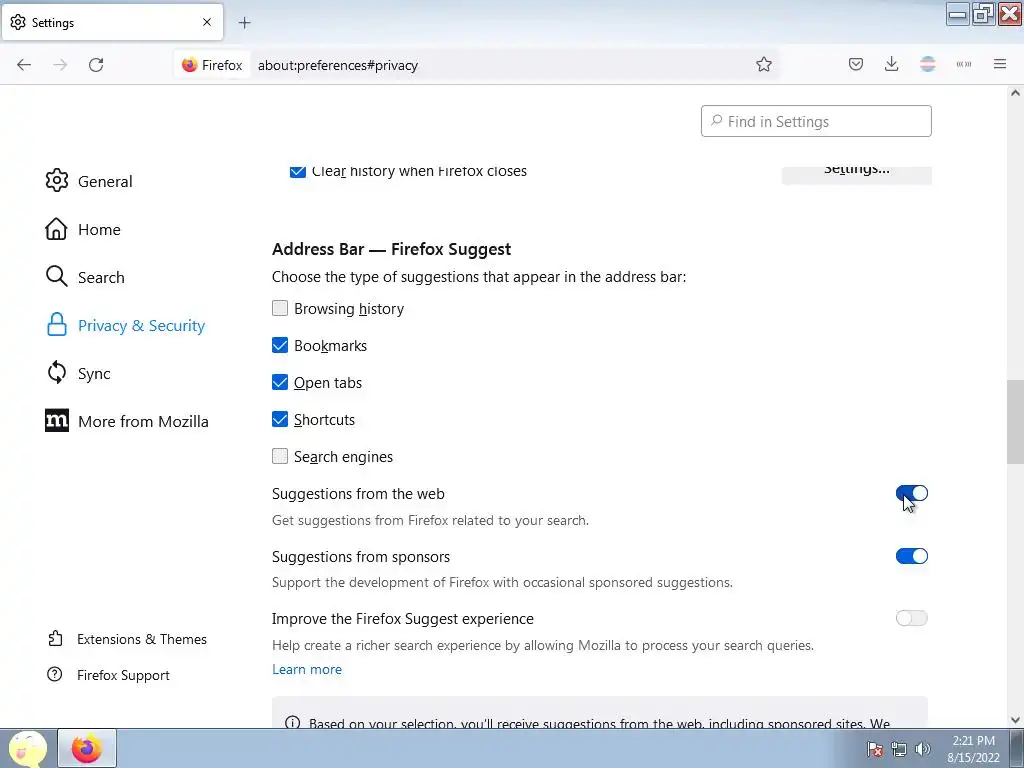Click the Firefox identity icon in the address bar
The width and height of the screenshot is (1024, 768).
(x=212, y=65)
